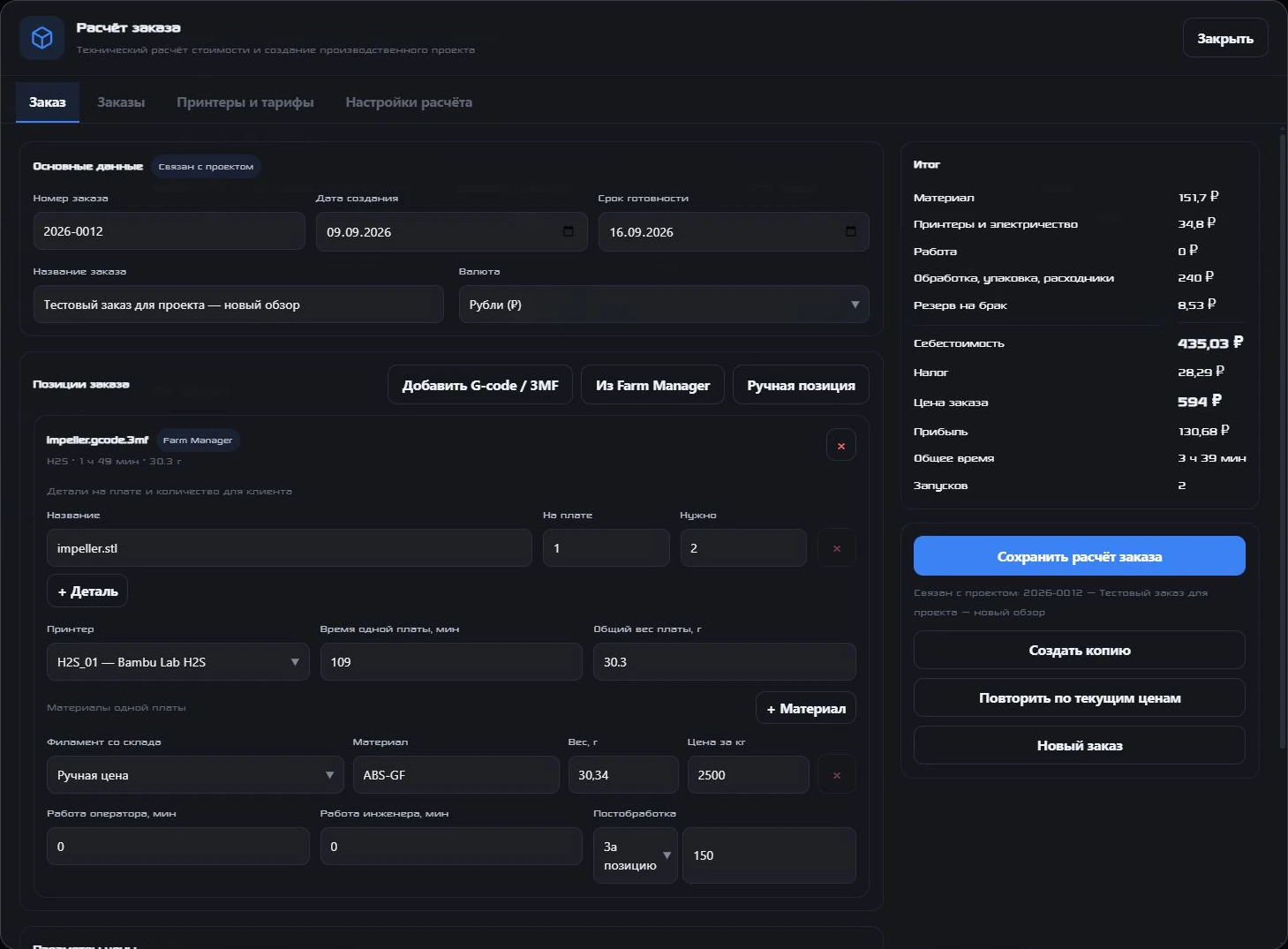Open the currency dropdown showing Рубли (₽)
Viewport: 1288px width, 949px height.
tap(664, 305)
